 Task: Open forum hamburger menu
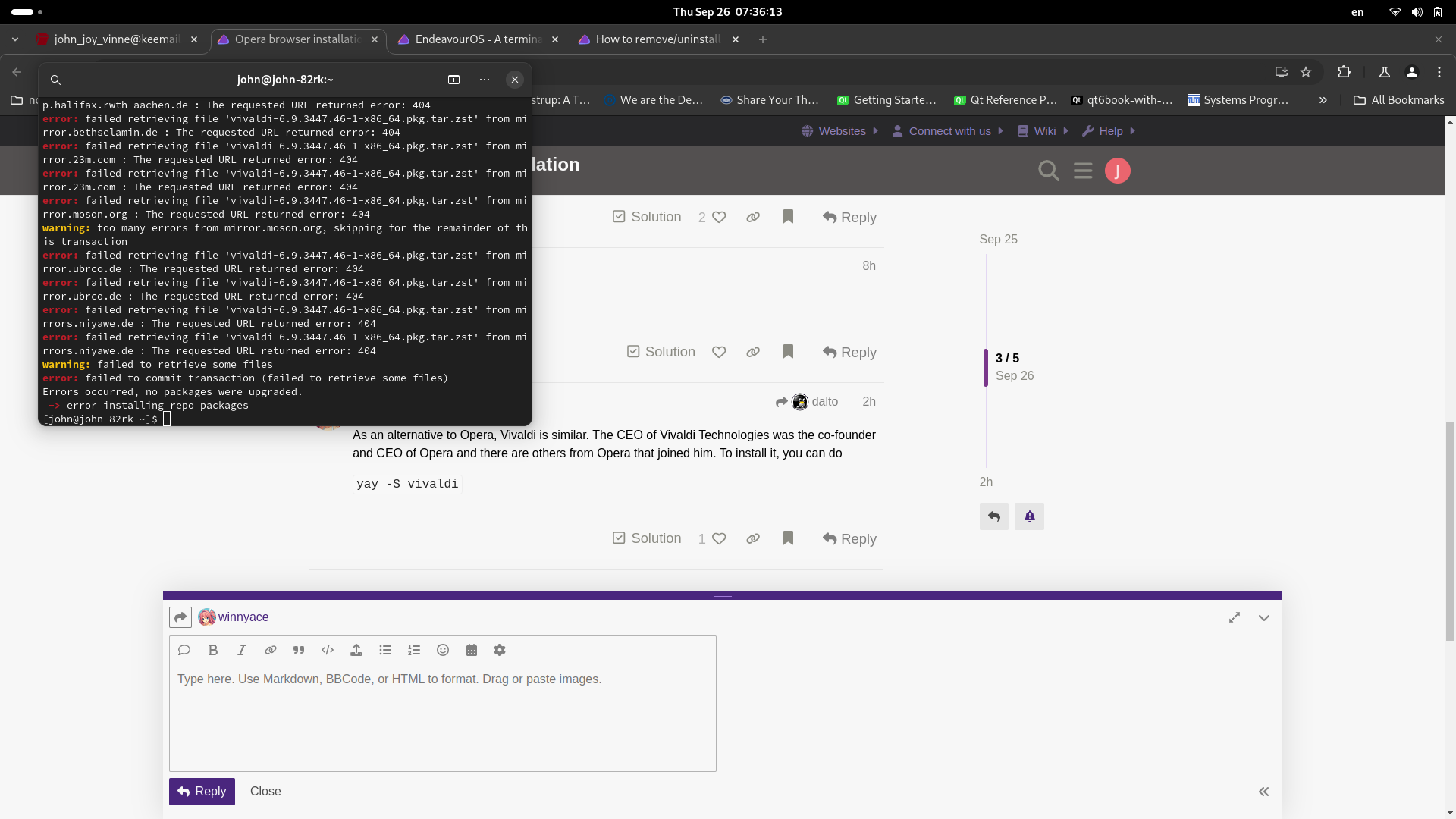[x=1083, y=171]
